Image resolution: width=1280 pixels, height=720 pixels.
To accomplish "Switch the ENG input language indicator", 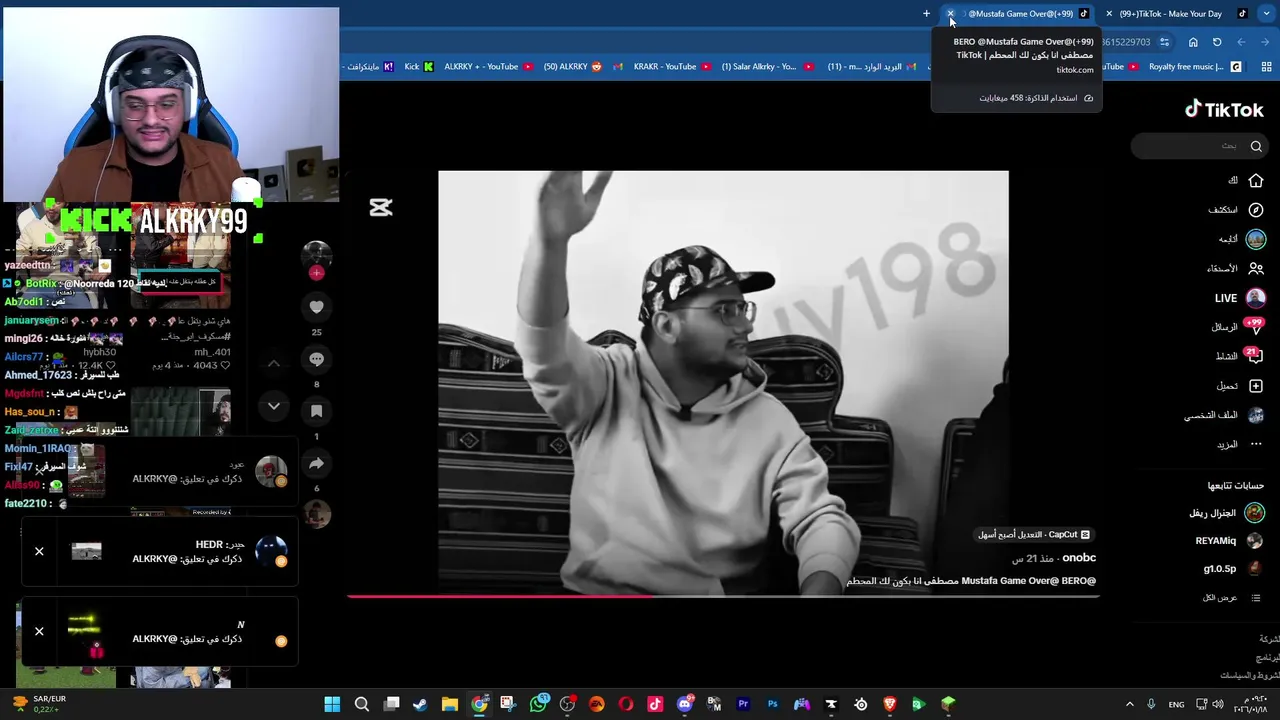I will pyautogui.click(x=1176, y=704).
